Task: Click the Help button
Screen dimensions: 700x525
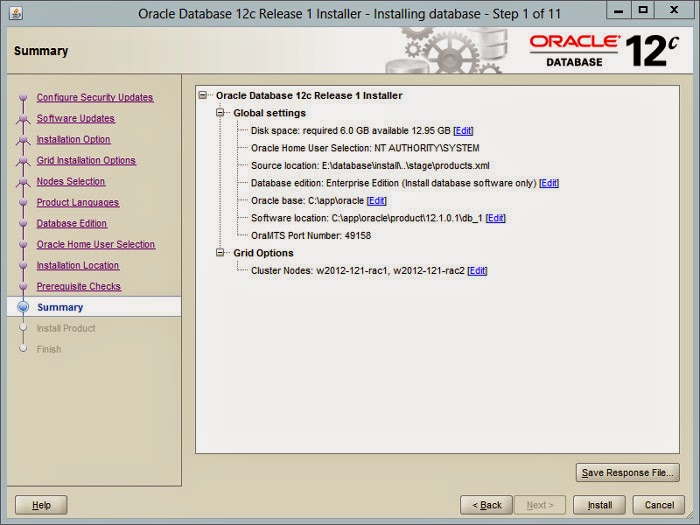Action: [41, 505]
